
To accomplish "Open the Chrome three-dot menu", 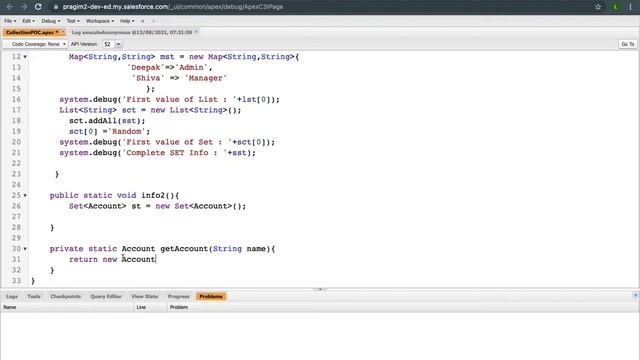I will [x=631, y=7].
